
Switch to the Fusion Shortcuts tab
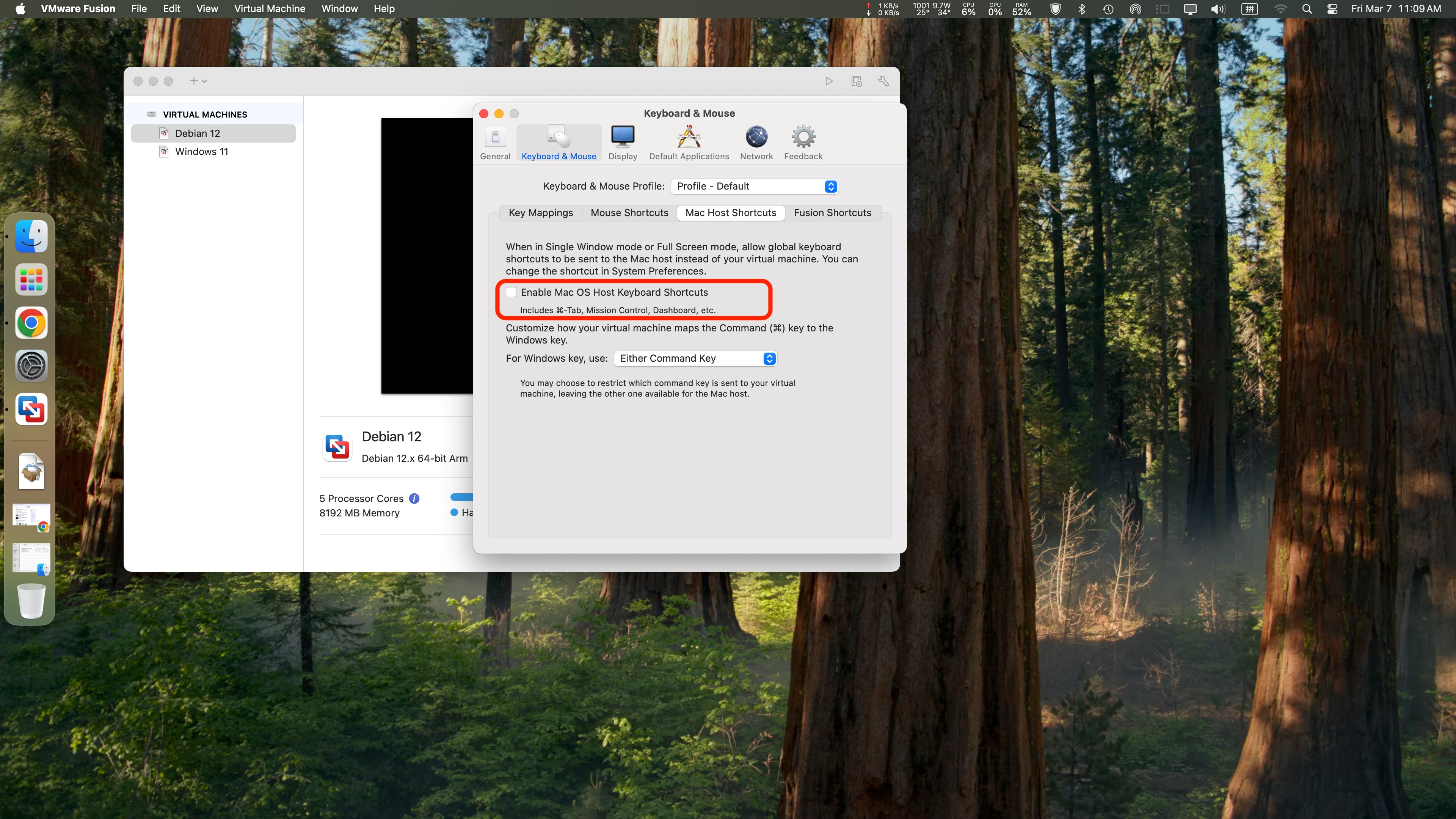[x=832, y=212]
